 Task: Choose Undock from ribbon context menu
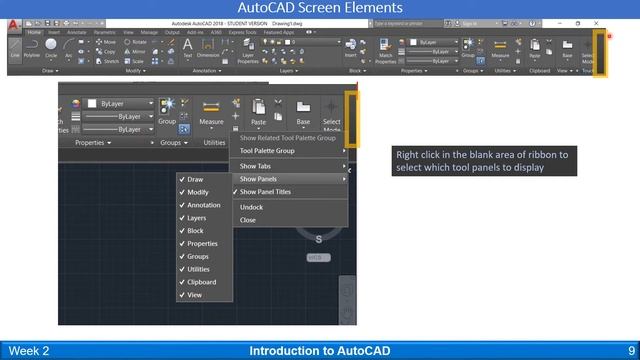click(x=290, y=207)
